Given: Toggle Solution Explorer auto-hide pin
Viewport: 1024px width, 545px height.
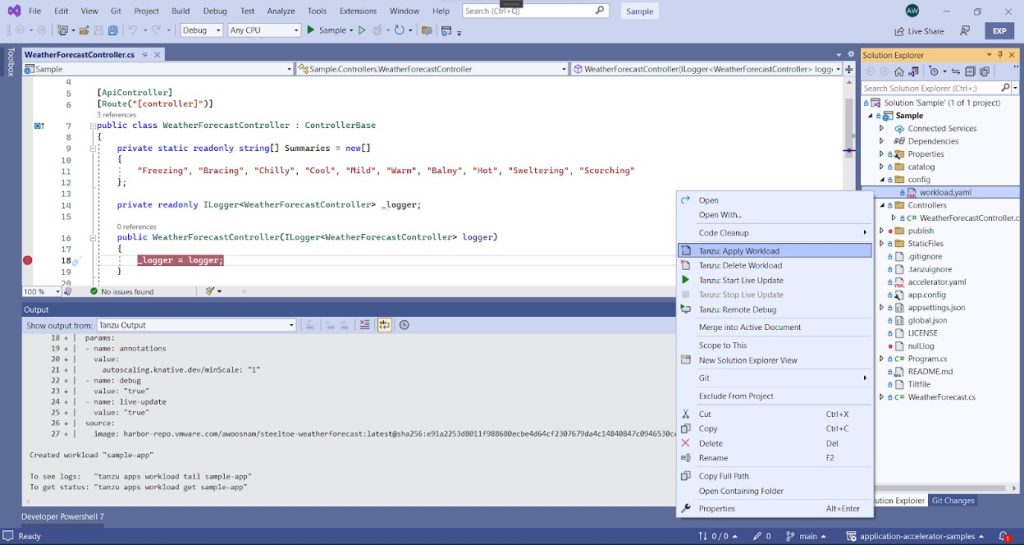Looking at the screenshot, I should point(998,55).
